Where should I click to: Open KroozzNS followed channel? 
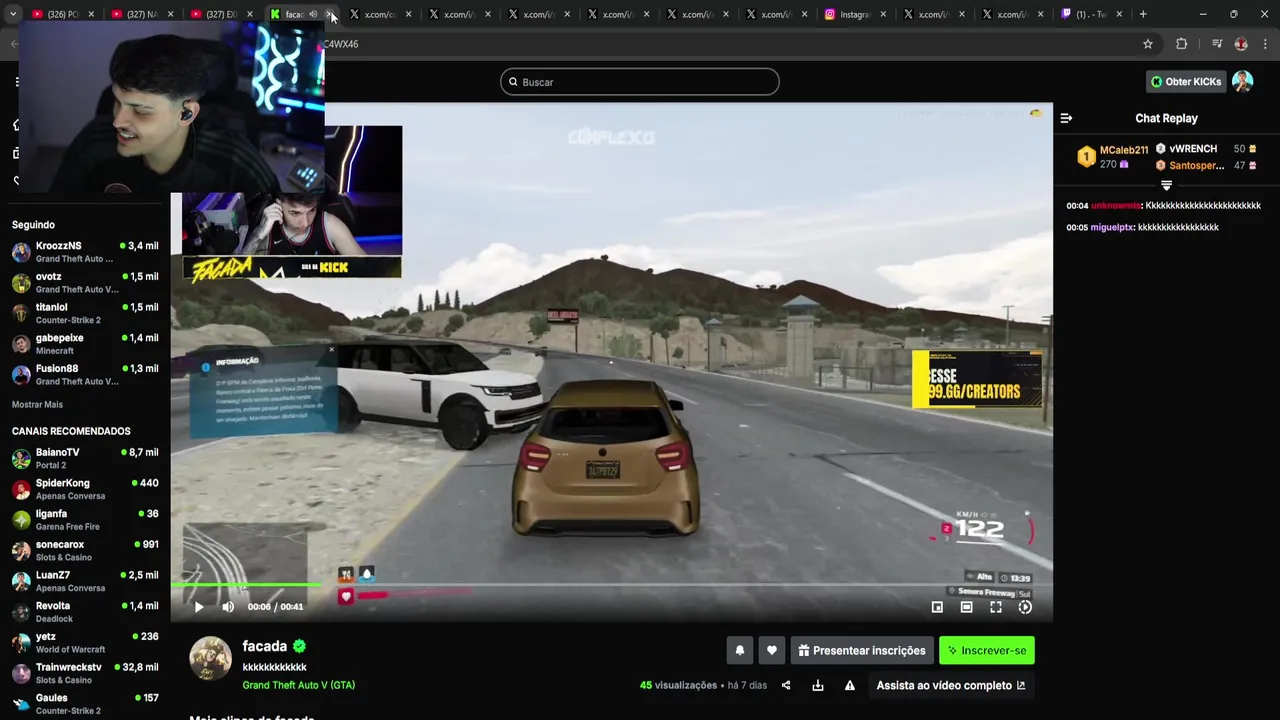pos(85,252)
